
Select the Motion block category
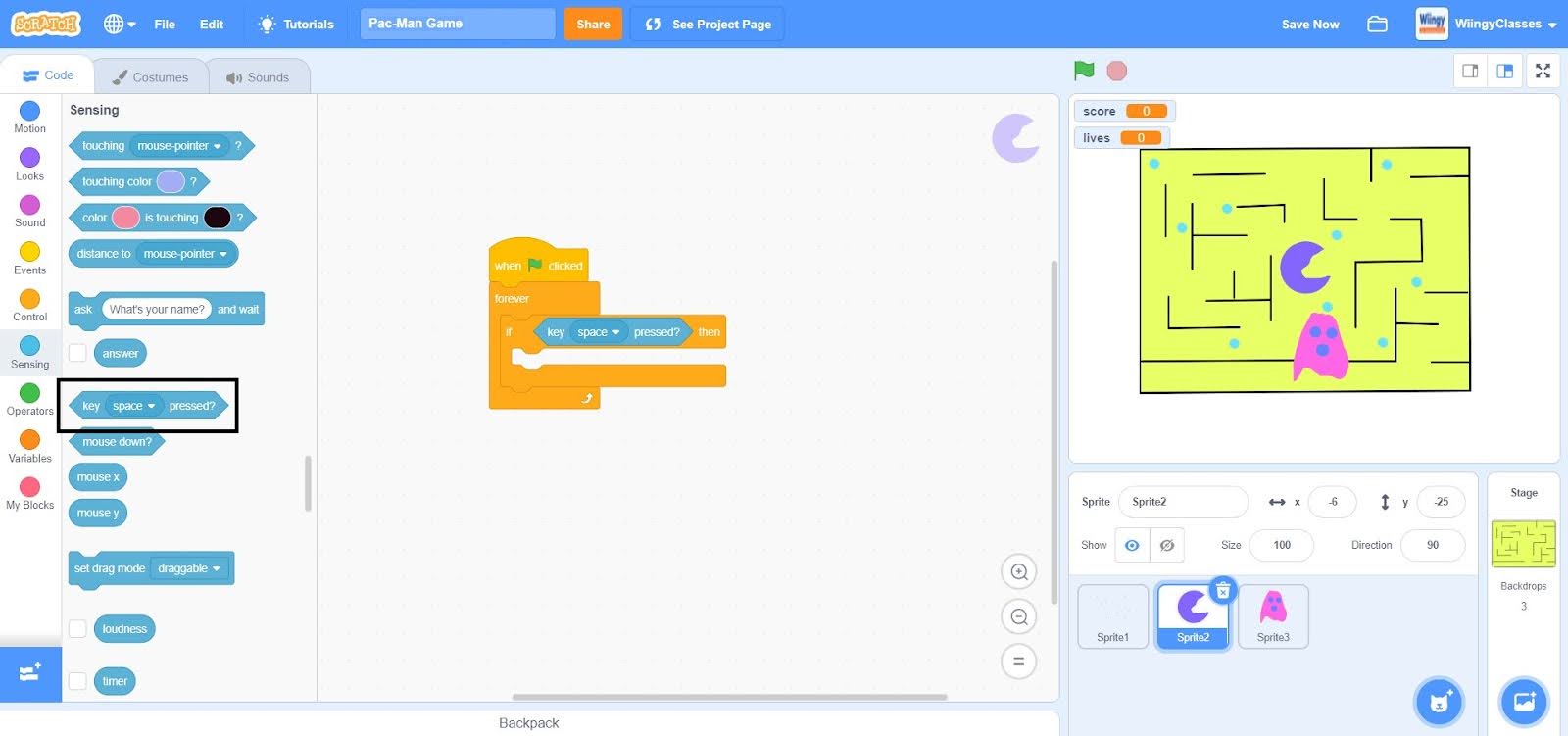[x=29, y=118]
